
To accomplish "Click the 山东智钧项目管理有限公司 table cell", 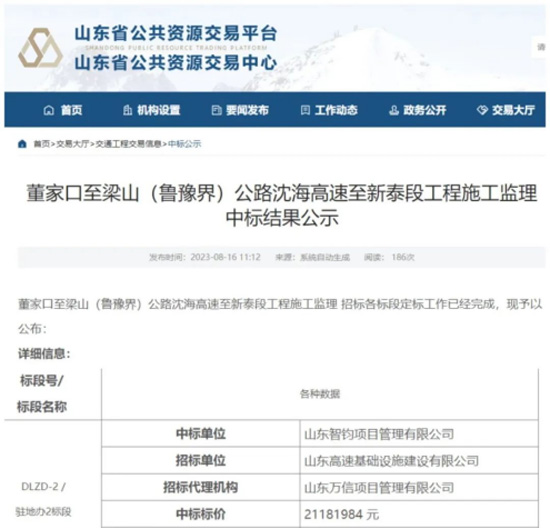I will [x=419, y=434].
